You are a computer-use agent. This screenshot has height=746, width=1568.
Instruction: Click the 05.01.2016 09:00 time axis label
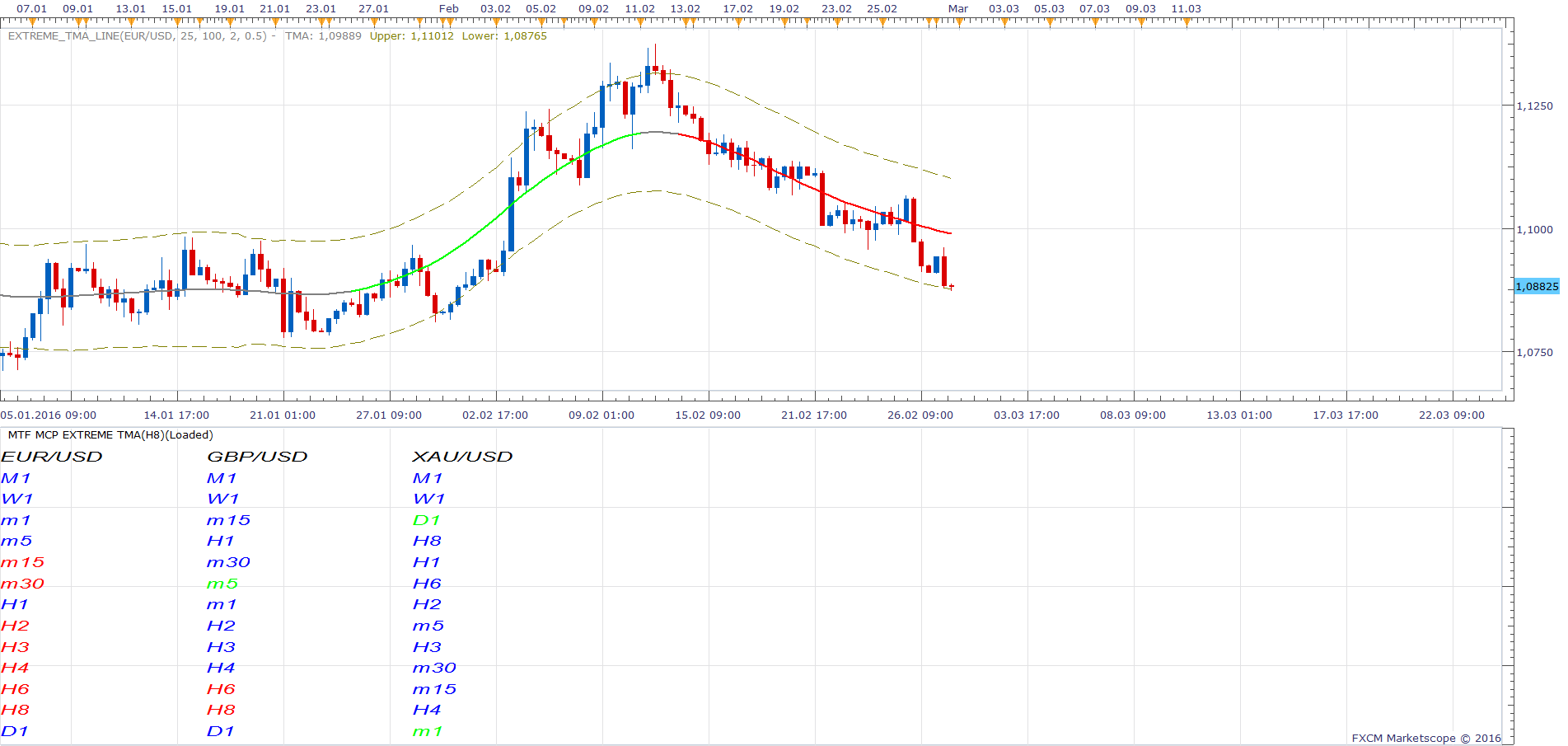tap(49, 415)
